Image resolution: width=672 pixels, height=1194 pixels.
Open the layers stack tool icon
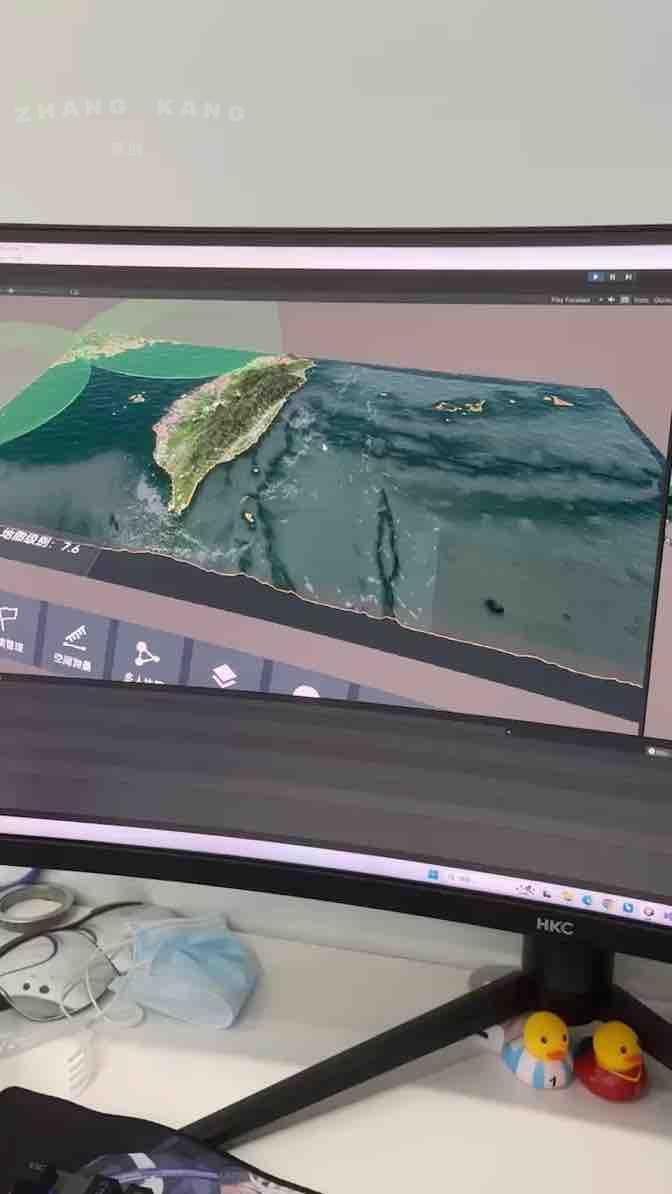pyautogui.click(x=223, y=675)
